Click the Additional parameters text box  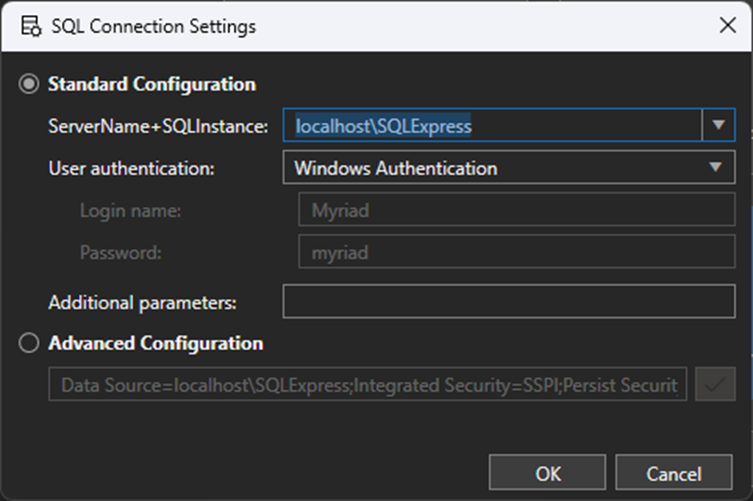pyautogui.click(x=508, y=301)
